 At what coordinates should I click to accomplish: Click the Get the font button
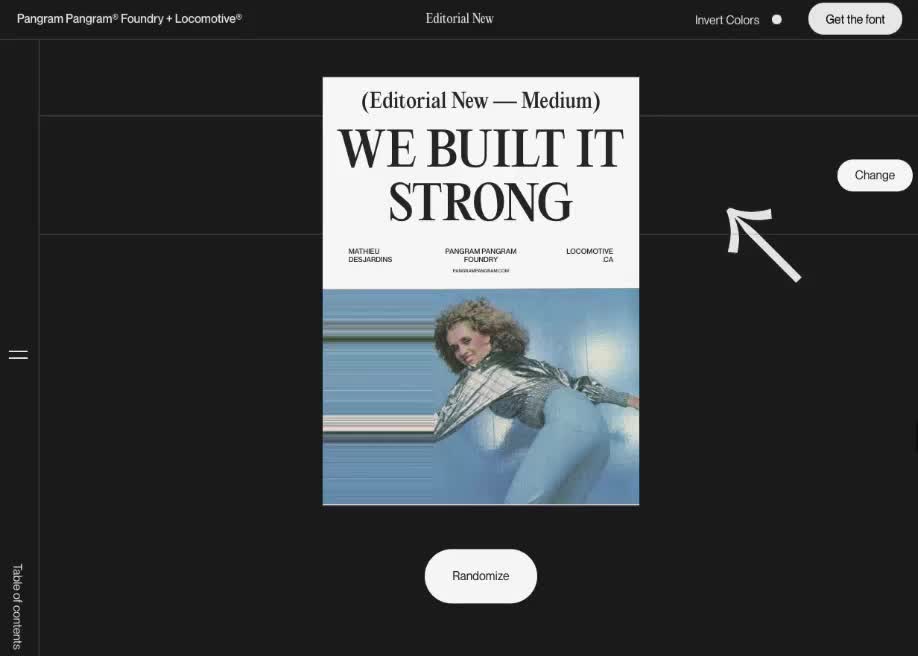tap(855, 19)
